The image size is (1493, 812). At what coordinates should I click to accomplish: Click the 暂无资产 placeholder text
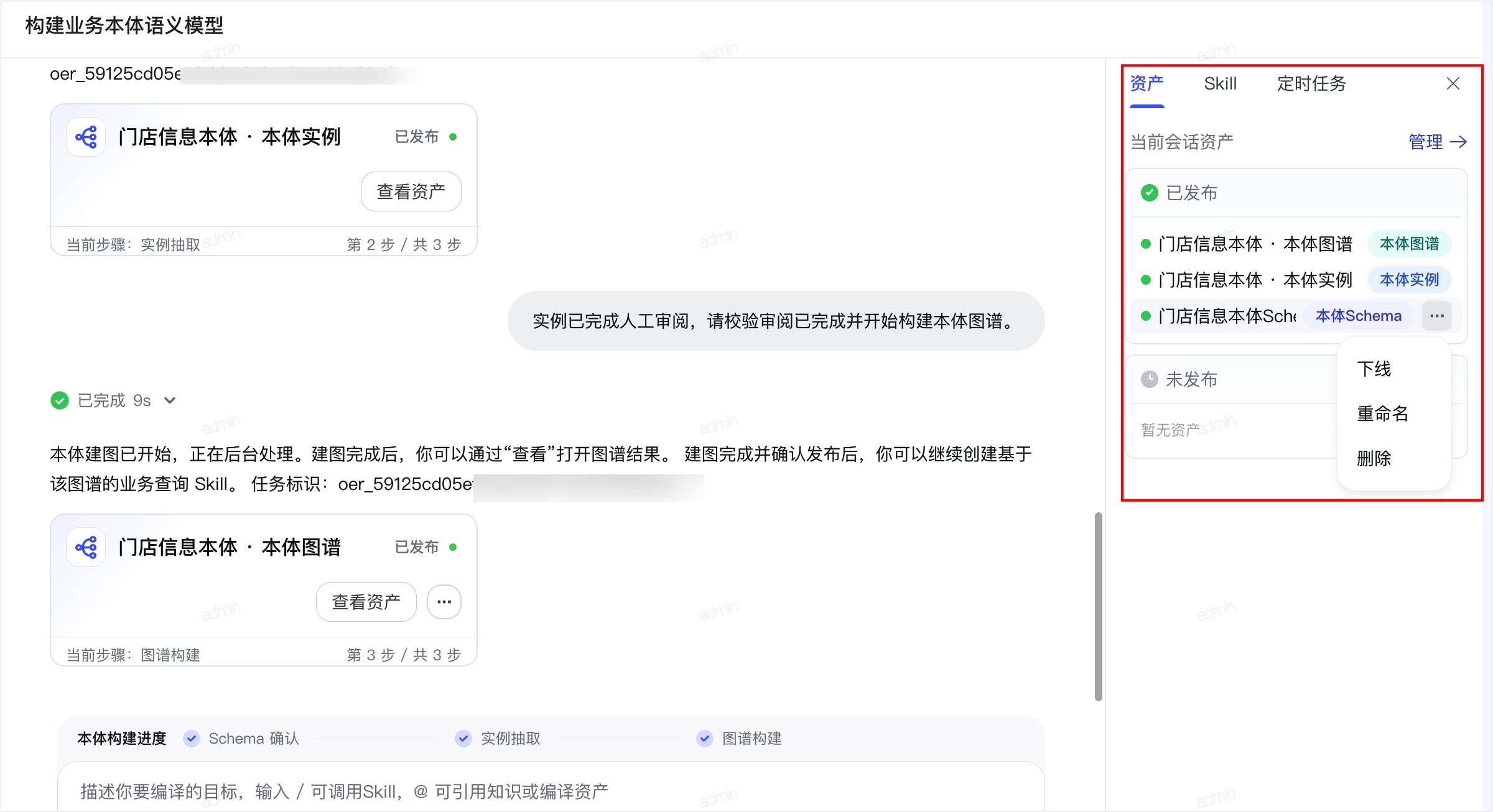point(1170,430)
